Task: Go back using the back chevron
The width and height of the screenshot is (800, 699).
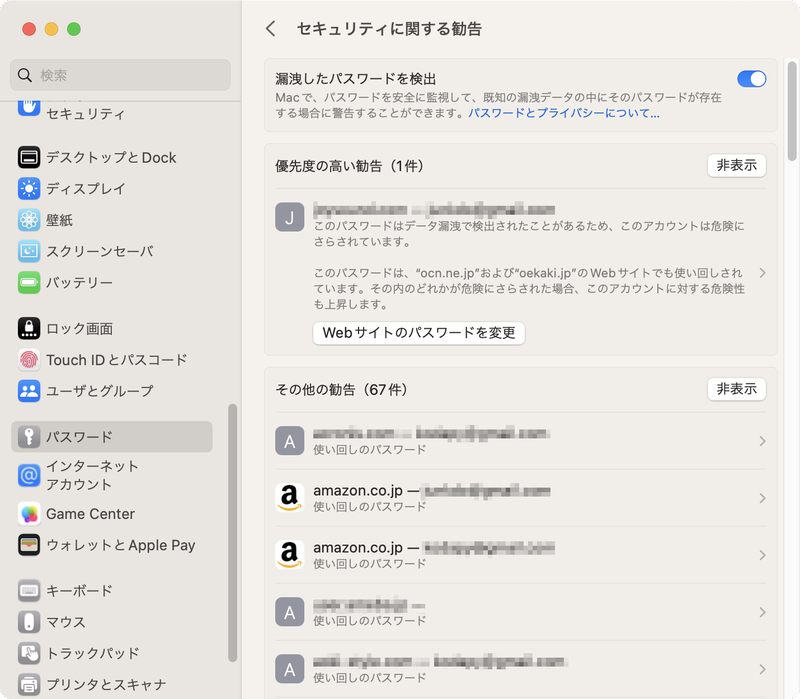Action: pos(270,29)
